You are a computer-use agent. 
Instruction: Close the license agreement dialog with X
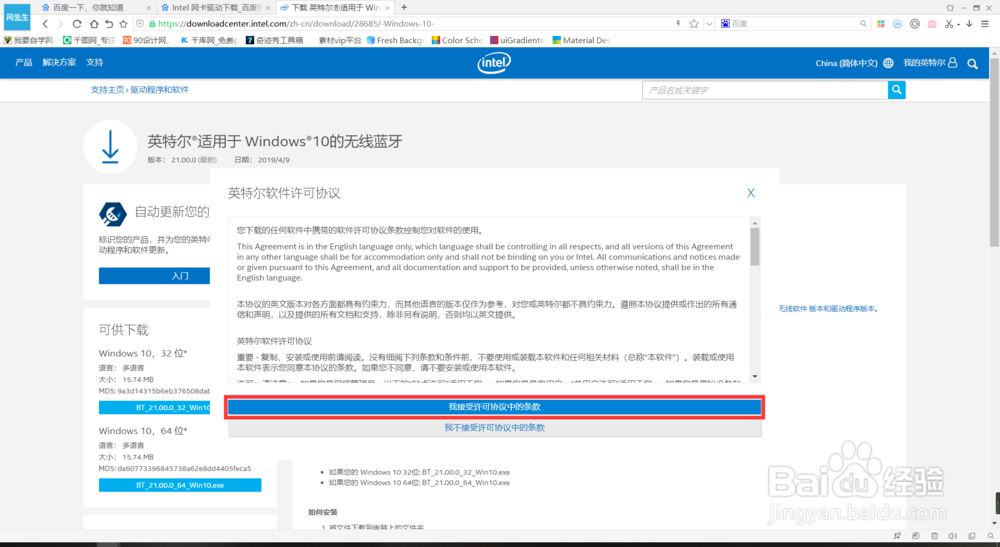(751, 193)
